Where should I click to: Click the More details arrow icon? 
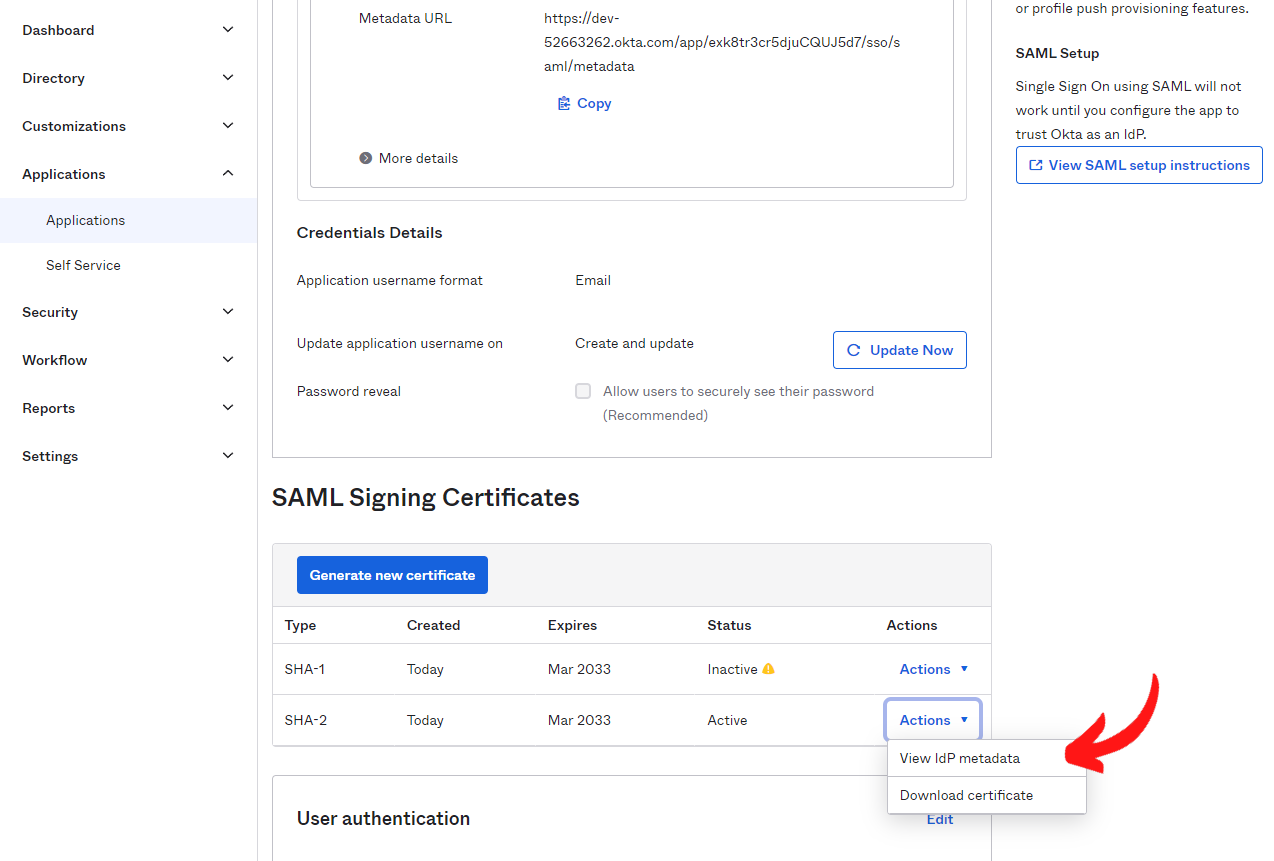coord(366,158)
